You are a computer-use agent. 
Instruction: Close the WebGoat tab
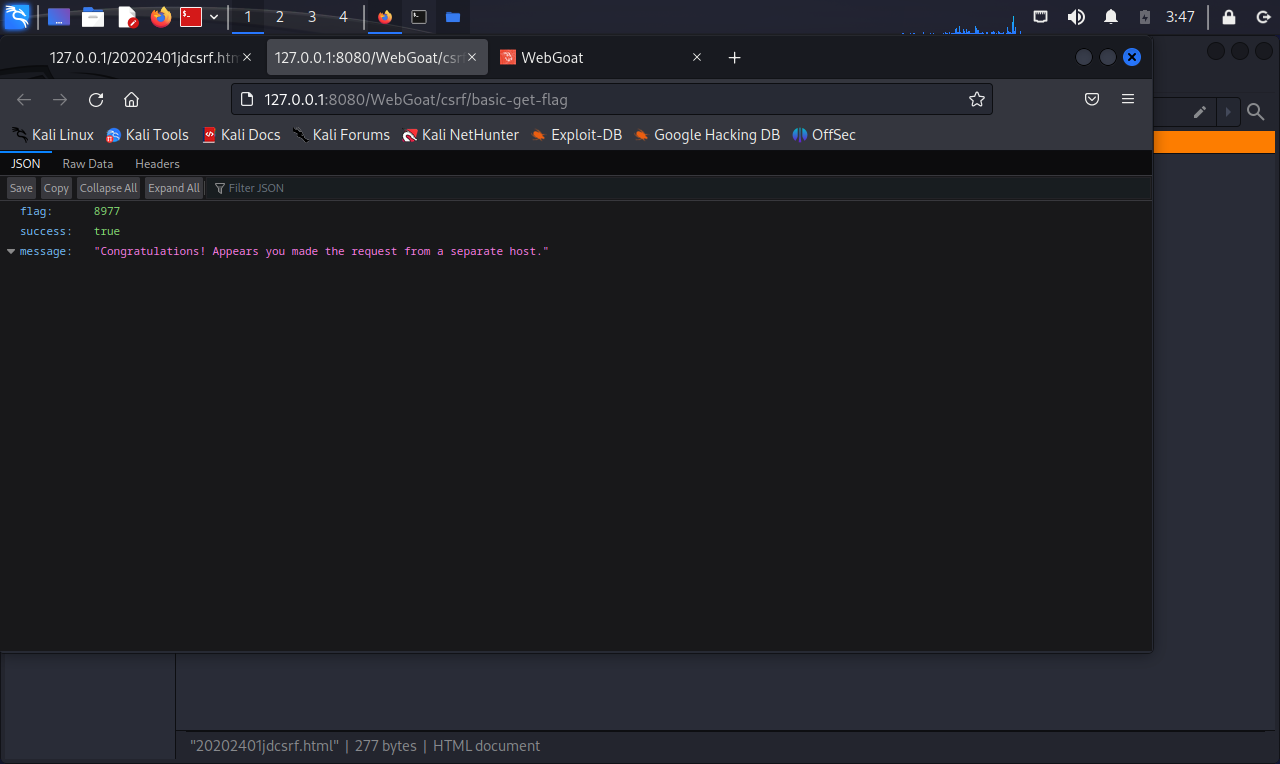point(697,57)
